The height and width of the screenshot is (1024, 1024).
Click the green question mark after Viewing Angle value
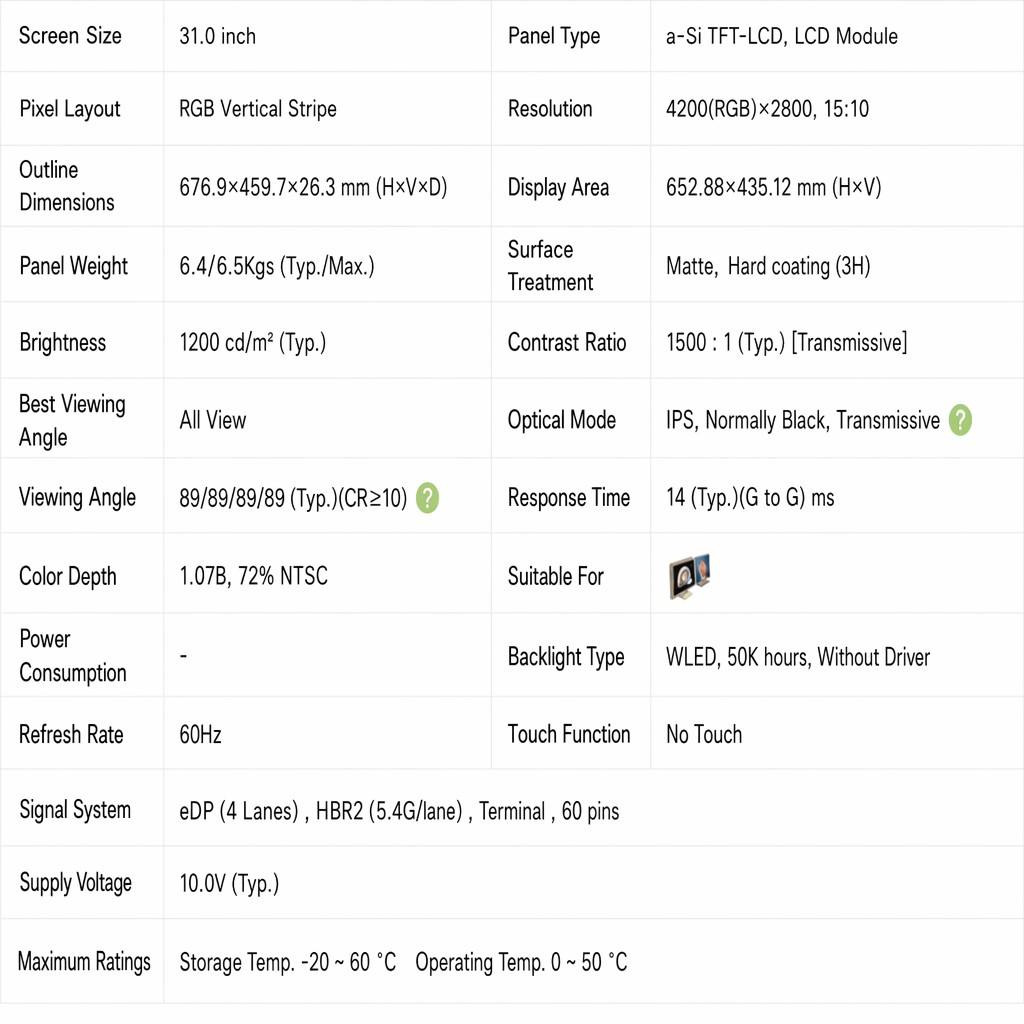click(428, 498)
